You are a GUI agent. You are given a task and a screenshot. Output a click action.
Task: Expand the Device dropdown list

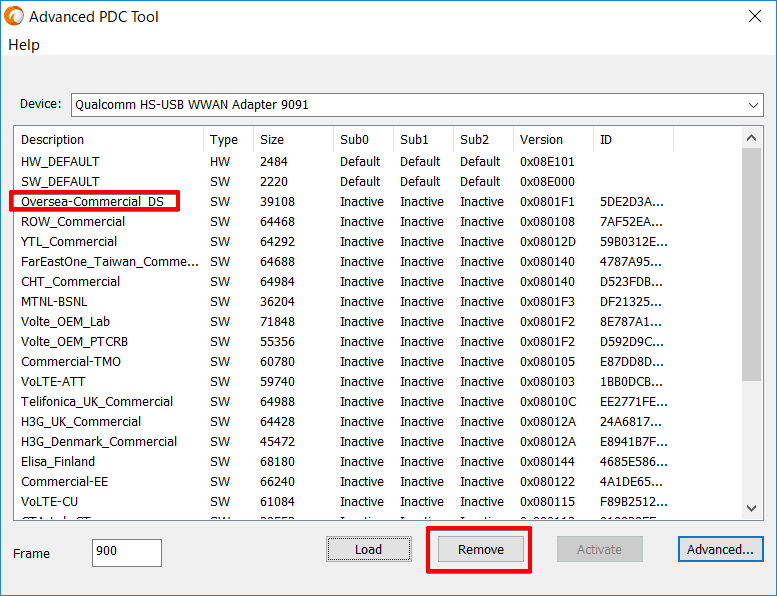(753, 104)
